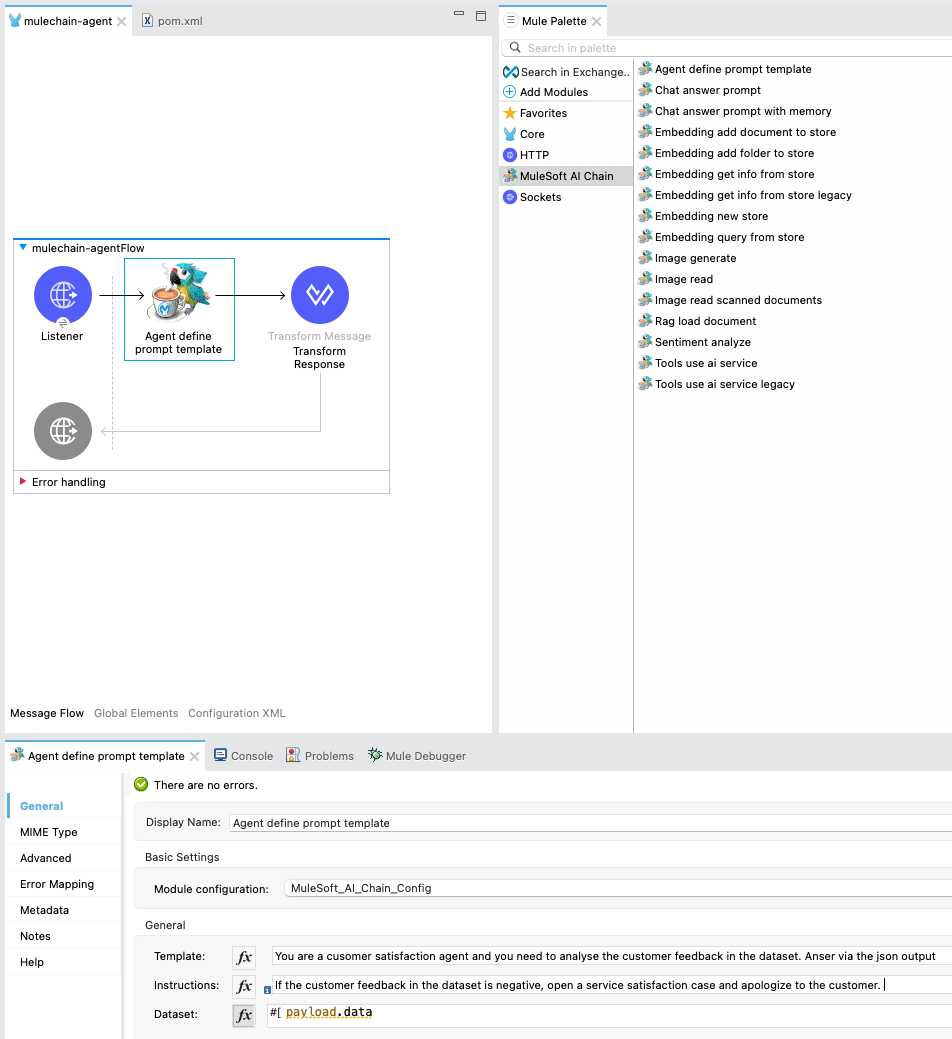
Task: Select the Agent define prompt template parrot icon
Action: [x=179, y=296]
